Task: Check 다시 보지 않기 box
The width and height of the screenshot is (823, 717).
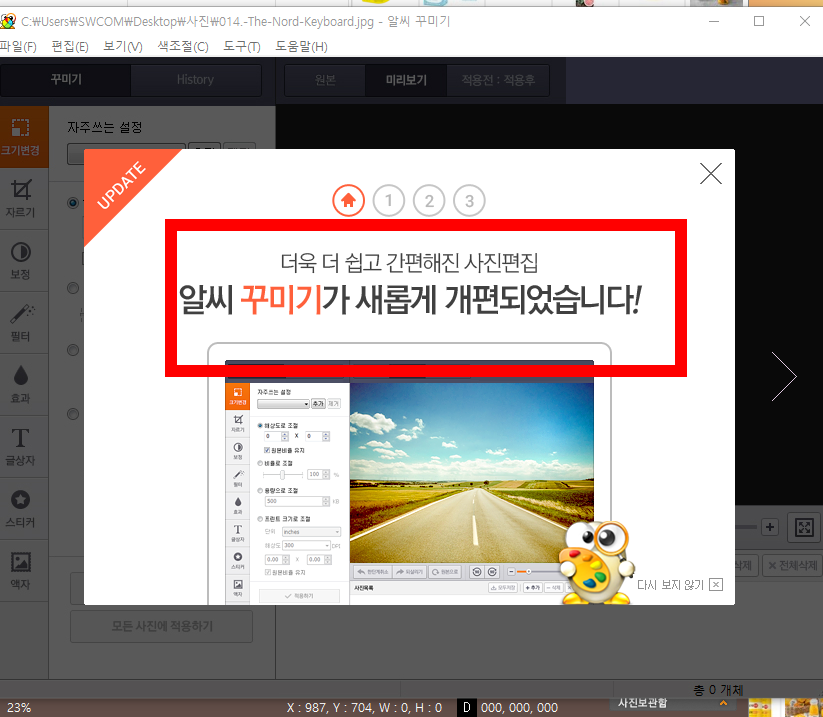Action: click(716, 585)
